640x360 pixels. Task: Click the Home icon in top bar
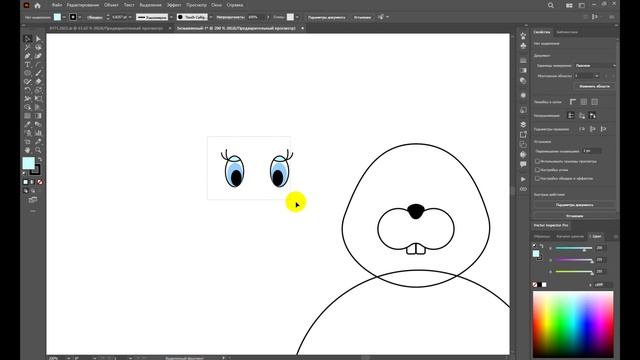tap(38, 5)
